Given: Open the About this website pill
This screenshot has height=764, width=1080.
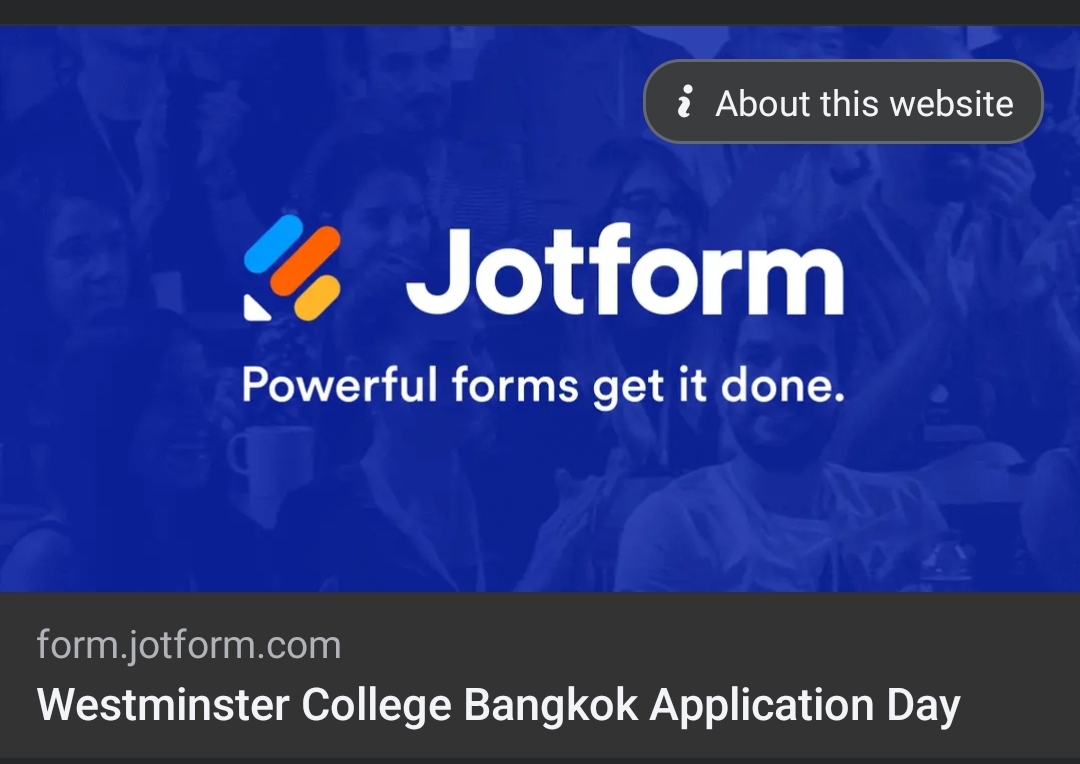Looking at the screenshot, I should [x=843, y=102].
